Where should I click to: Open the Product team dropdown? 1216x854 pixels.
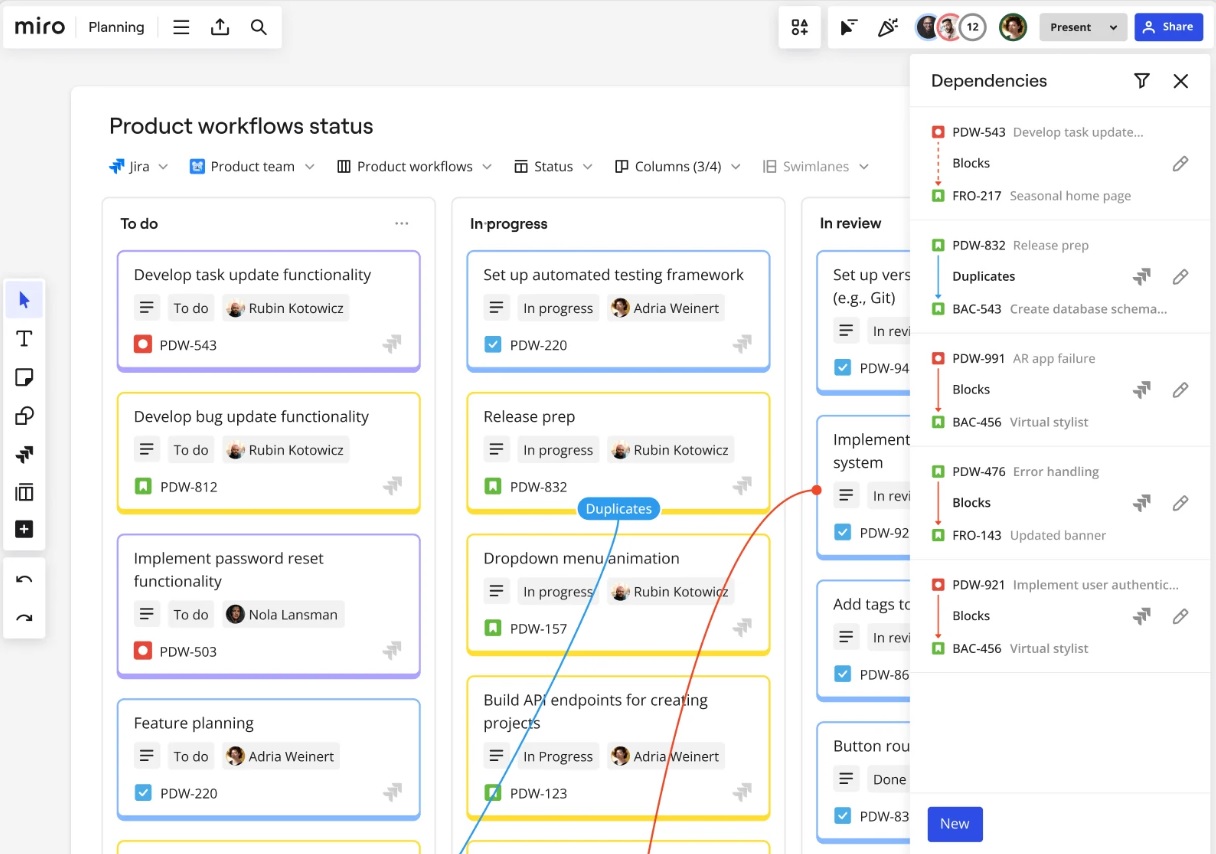click(x=252, y=167)
